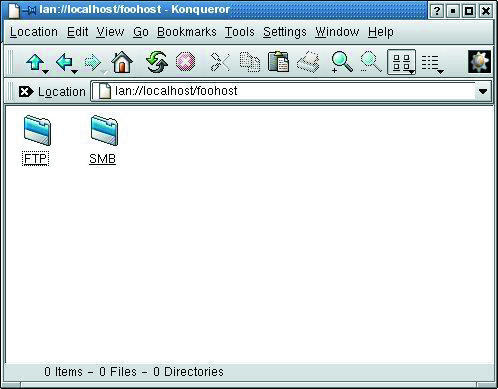Print the current view
498x389 pixels.
click(x=308, y=62)
